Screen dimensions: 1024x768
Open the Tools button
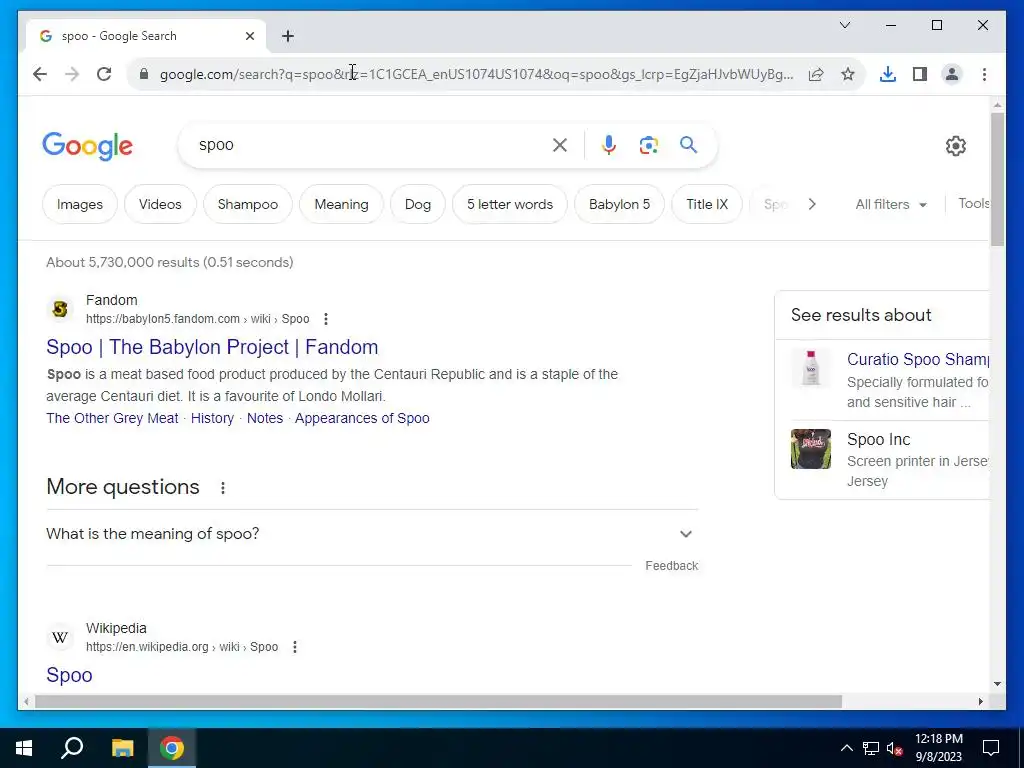pyautogui.click(x=974, y=204)
